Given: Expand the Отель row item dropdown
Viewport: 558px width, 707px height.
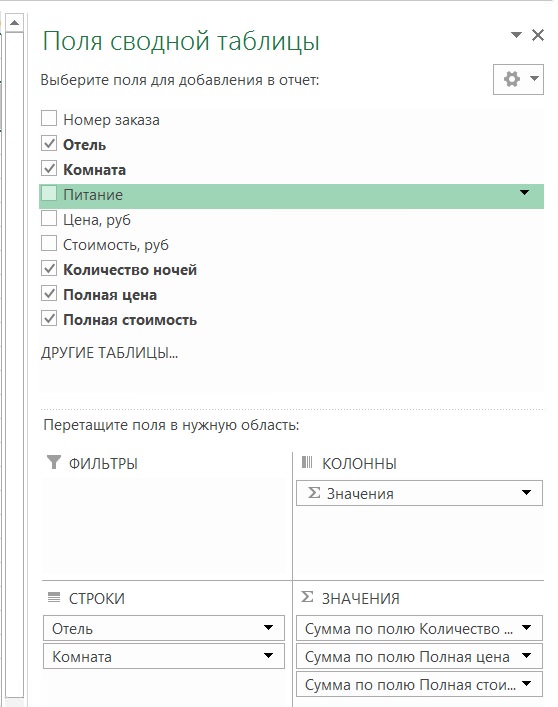Looking at the screenshot, I should [x=268, y=628].
